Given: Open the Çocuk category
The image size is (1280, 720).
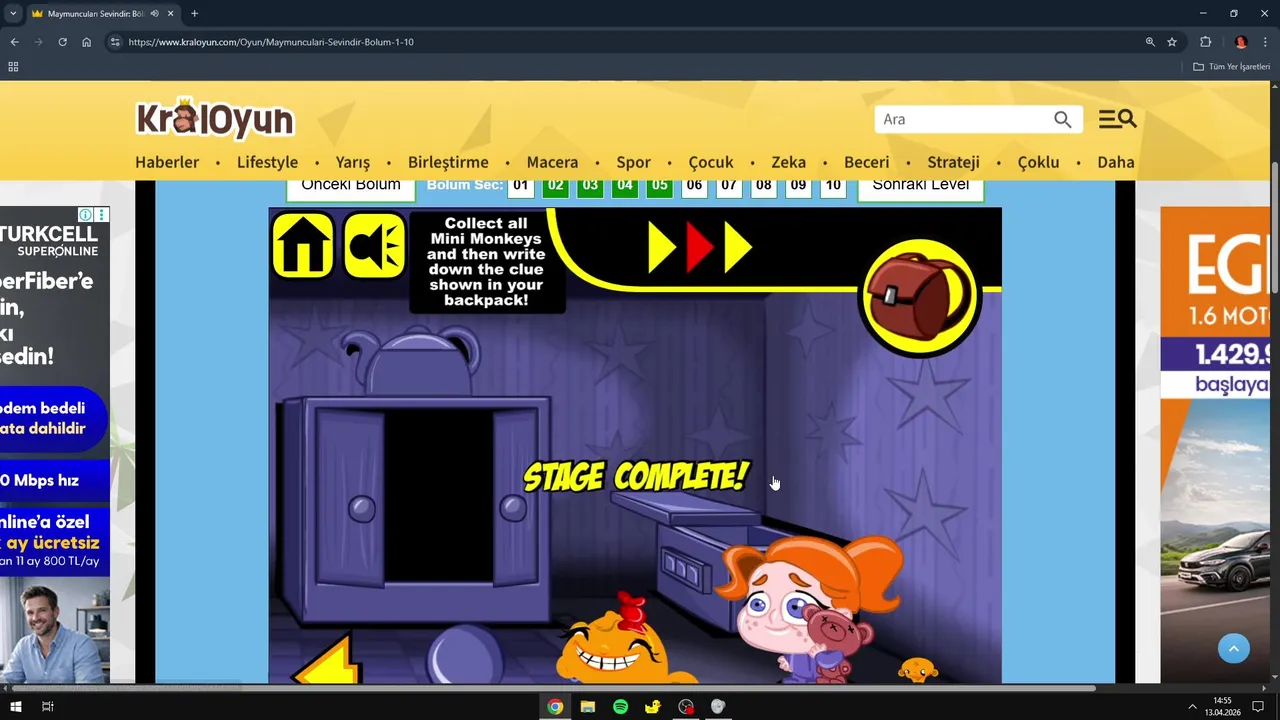Looking at the screenshot, I should point(711,162).
